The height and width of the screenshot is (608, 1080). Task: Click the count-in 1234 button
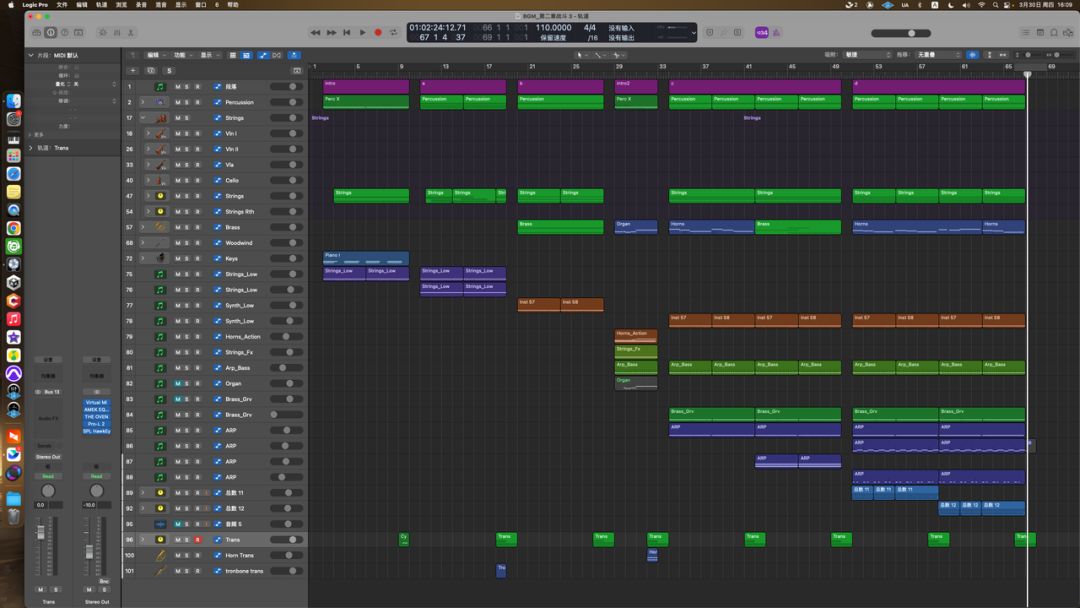click(762, 32)
